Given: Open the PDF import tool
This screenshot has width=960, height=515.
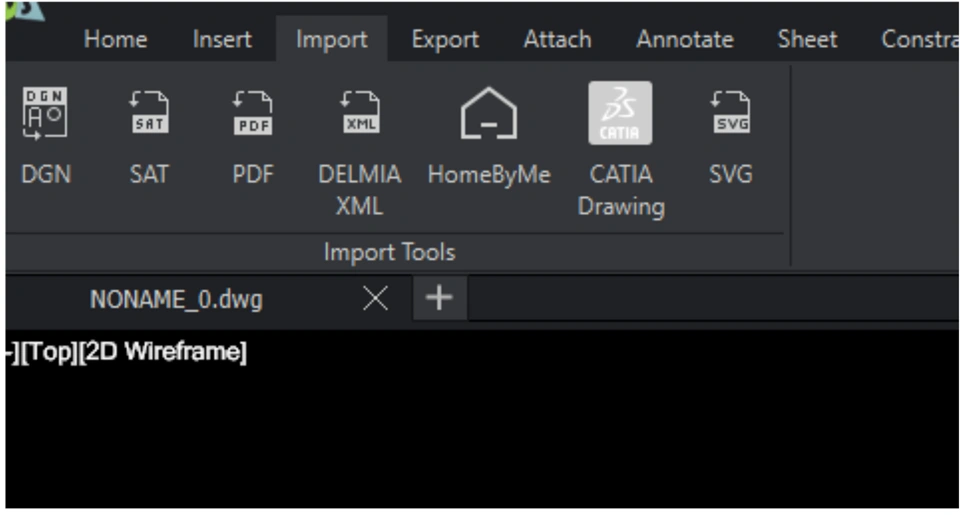Looking at the screenshot, I should point(253,114).
